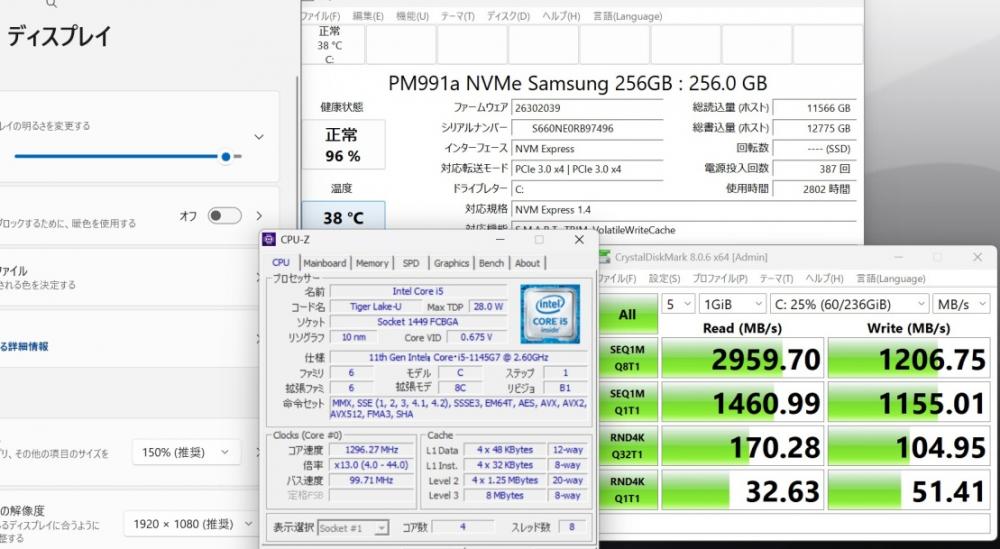
Task: Open CrystalDiskInfo 言語(Language) menu
Action: tap(628, 16)
